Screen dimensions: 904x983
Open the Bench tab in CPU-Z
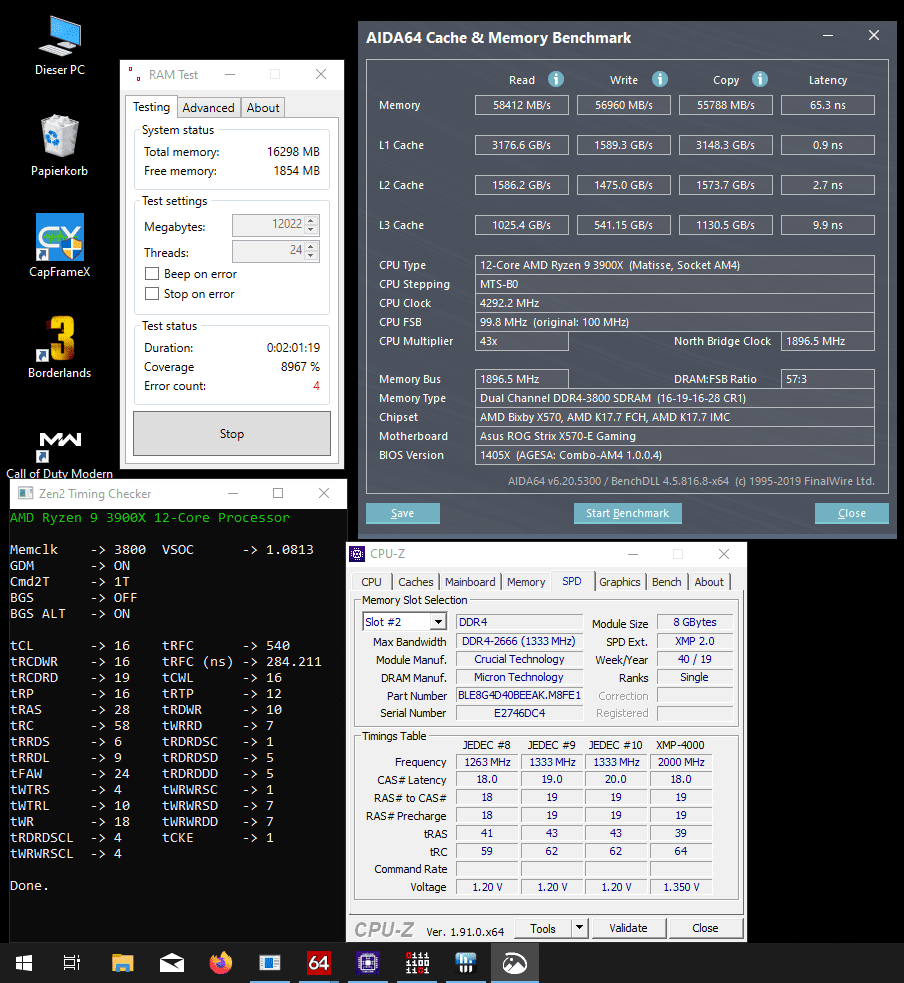[666, 582]
